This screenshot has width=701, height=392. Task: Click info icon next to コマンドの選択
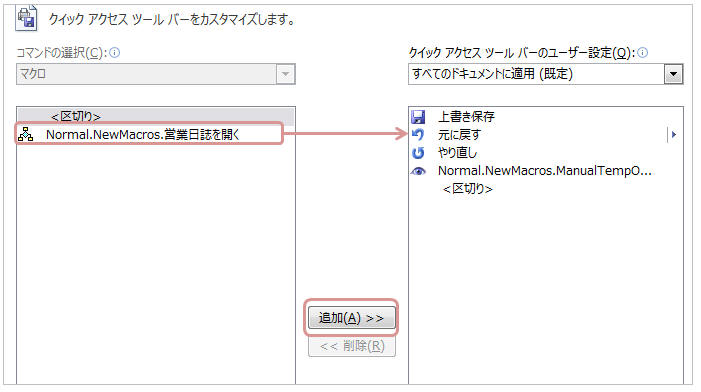click(x=115, y=53)
